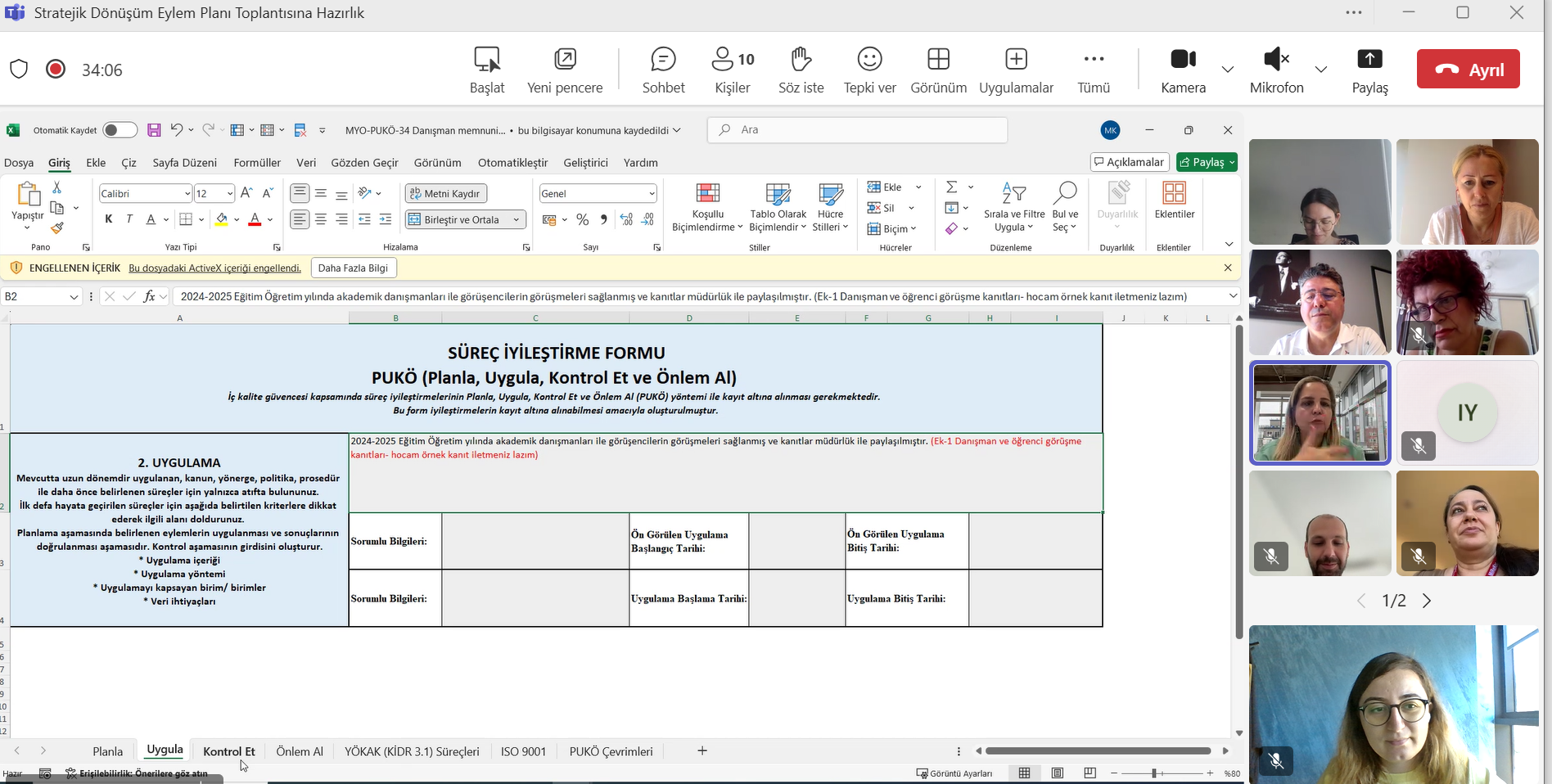The image size is (1552, 784).
Task: Switch to the Kontrol Et sheet tab
Action: pyautogui.click(x=228, y=751)
